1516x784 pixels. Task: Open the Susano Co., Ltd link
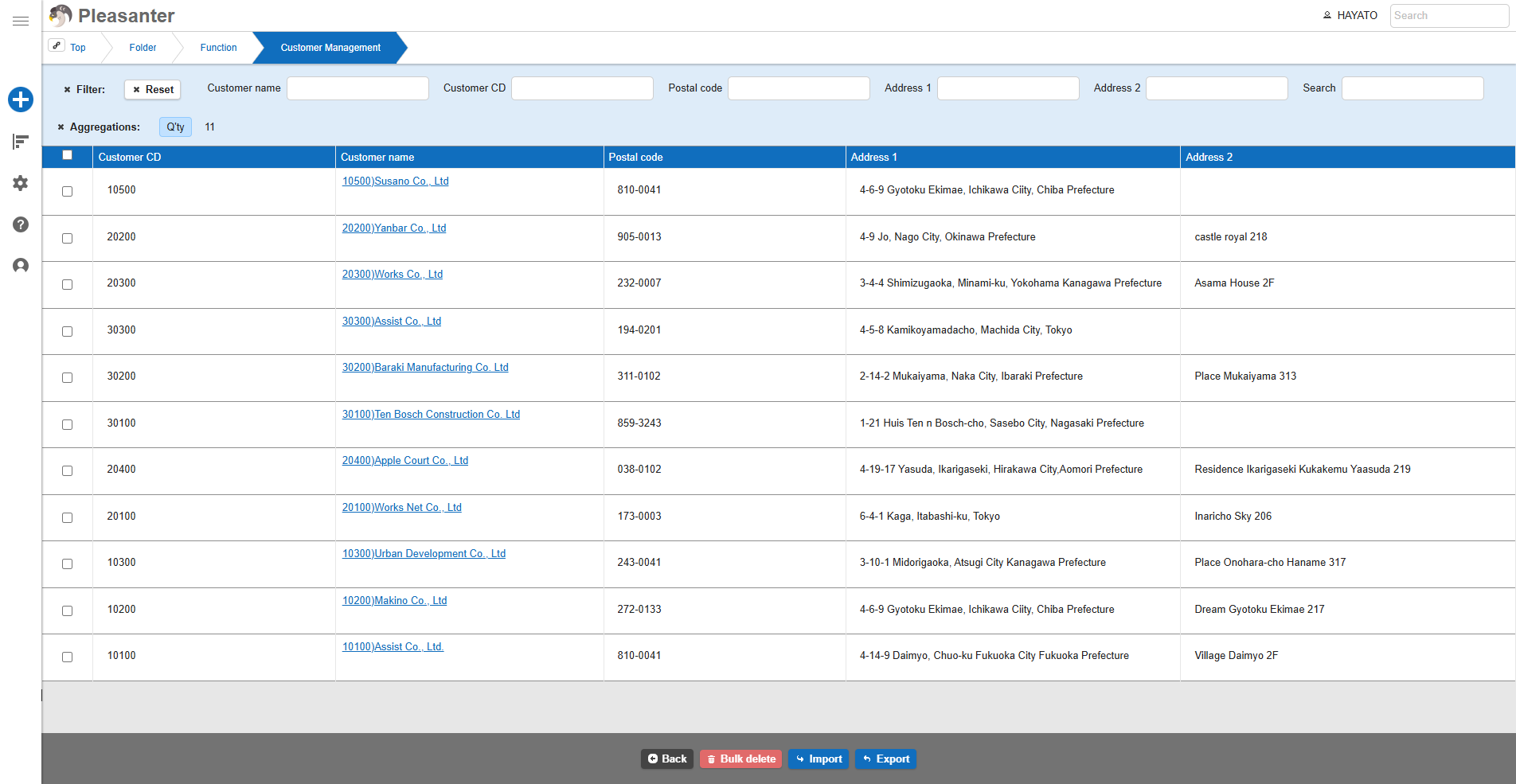tap(396, 181)
